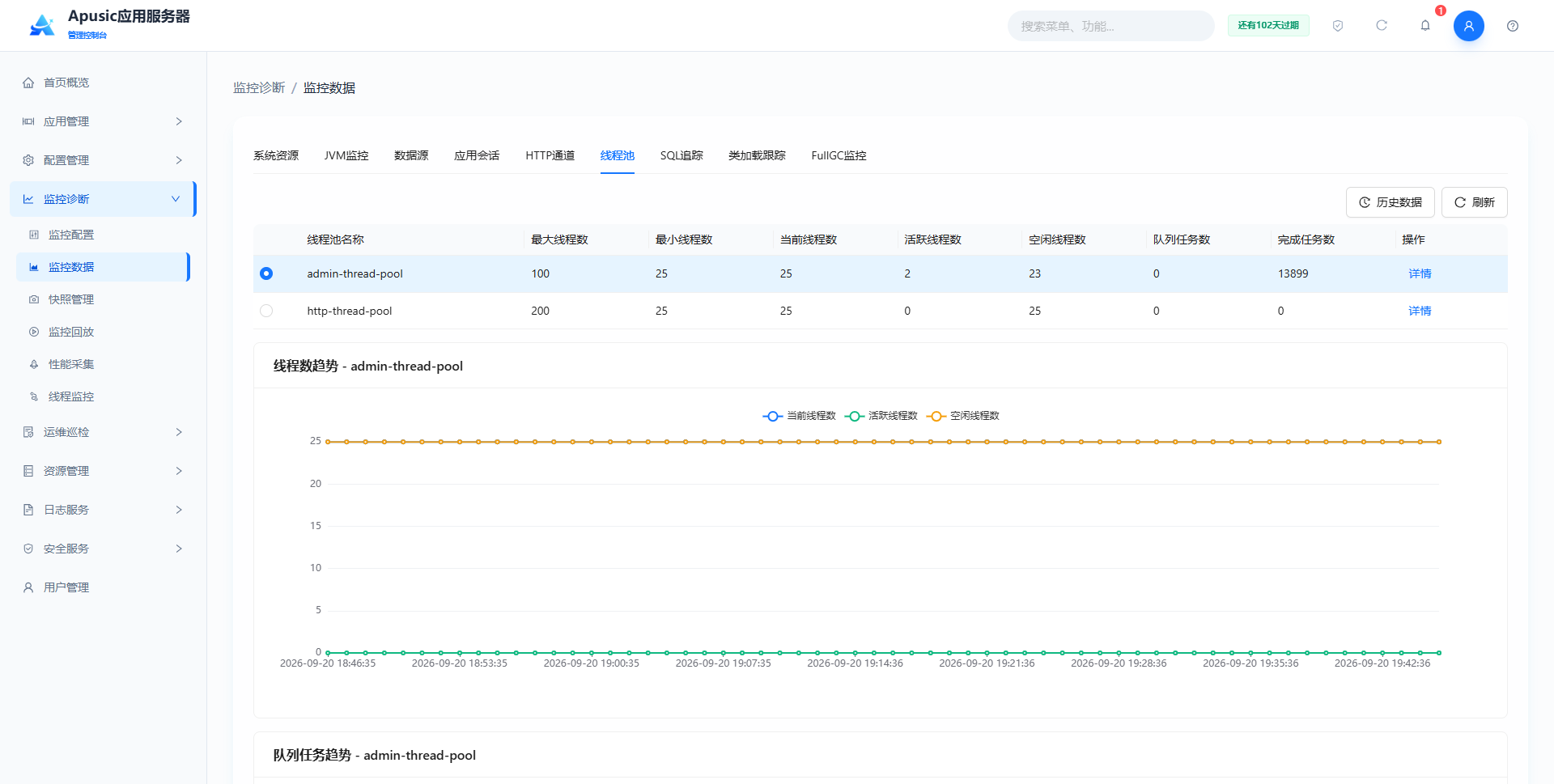This screenshot has height=784, width=1554.
Task: Open the user avatar menu
Action: pyautogui.click(x=1469, y=26)
